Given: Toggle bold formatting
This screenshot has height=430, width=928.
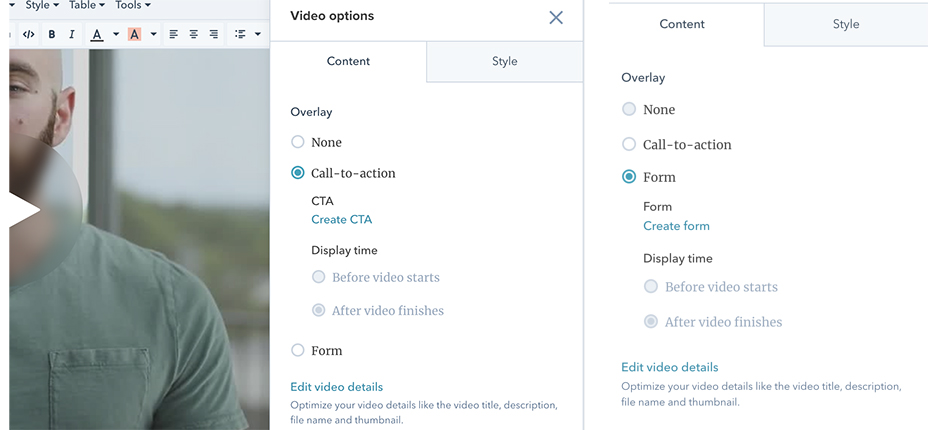Looking at the screenshot, I should (x=52, y=34).
